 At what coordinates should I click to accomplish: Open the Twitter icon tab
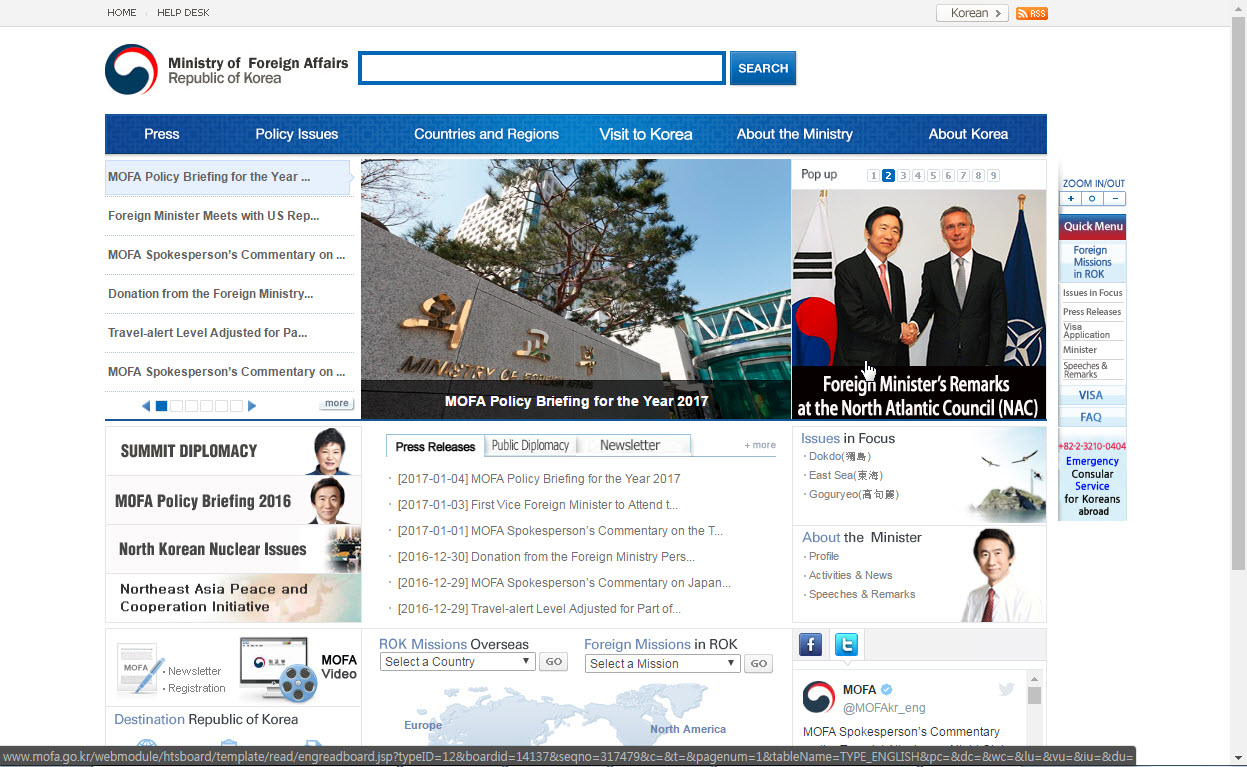(x=846, y=645)
